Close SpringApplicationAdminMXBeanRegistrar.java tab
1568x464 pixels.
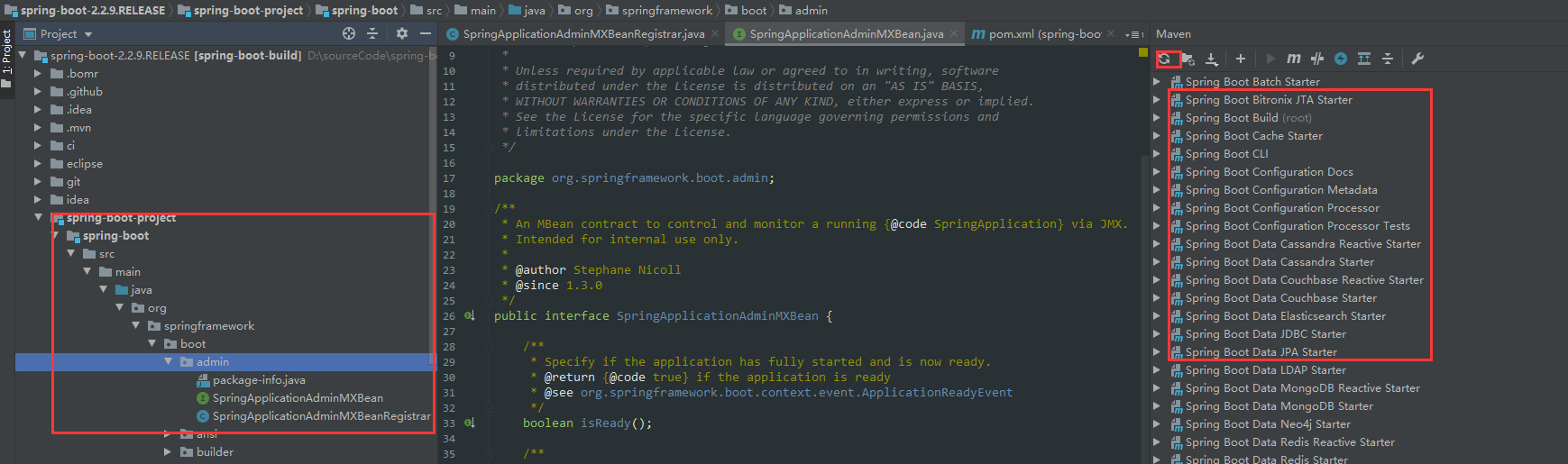pyautogui.click(x=715, y=34)
